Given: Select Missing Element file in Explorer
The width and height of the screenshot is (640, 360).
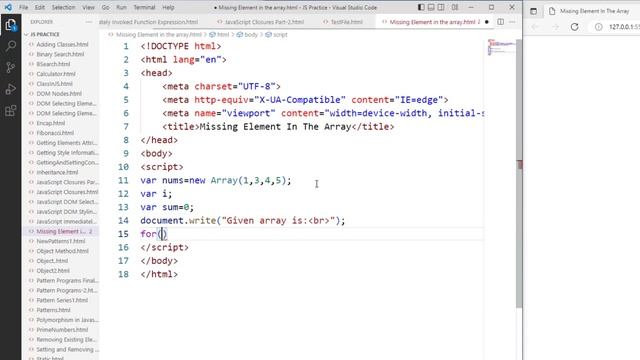Looking at the screenshot, I should (x=61, y=231).
